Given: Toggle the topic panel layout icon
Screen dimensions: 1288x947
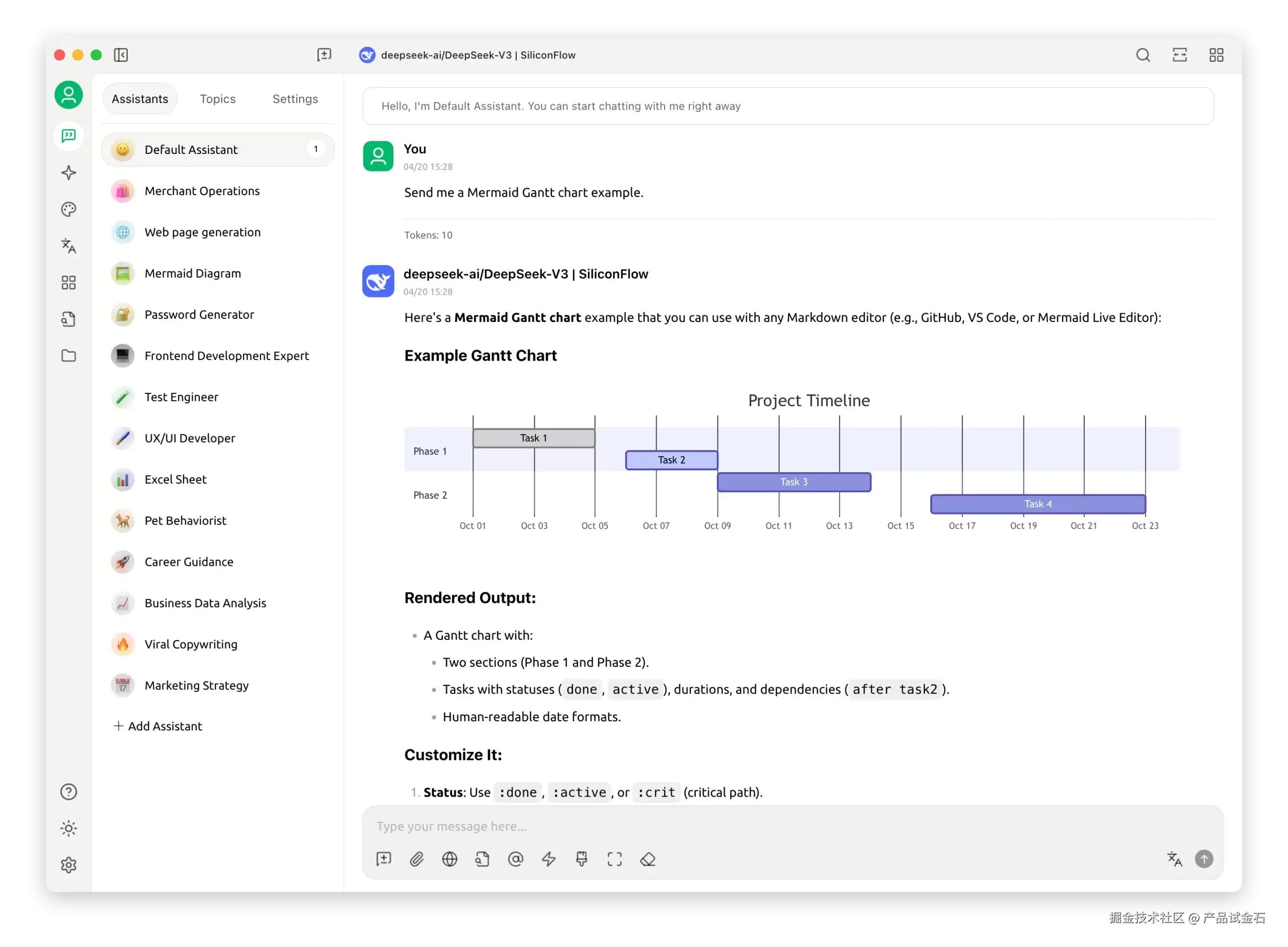Looking at the screenshot, I should (1180, 55).
